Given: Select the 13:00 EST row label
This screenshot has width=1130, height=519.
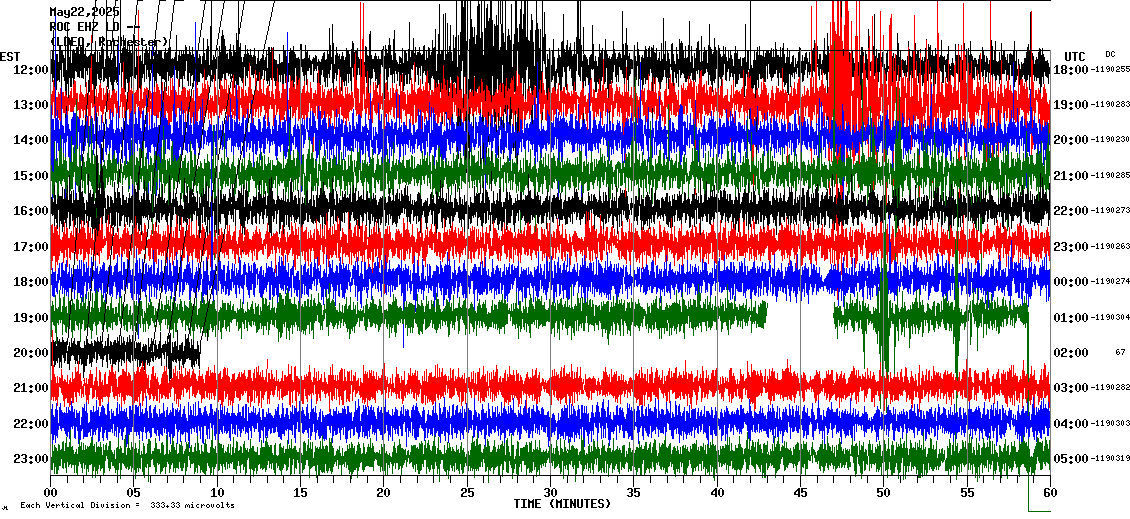Looking at the screenshot, I should pyautogui.click(x=31, y=105).
